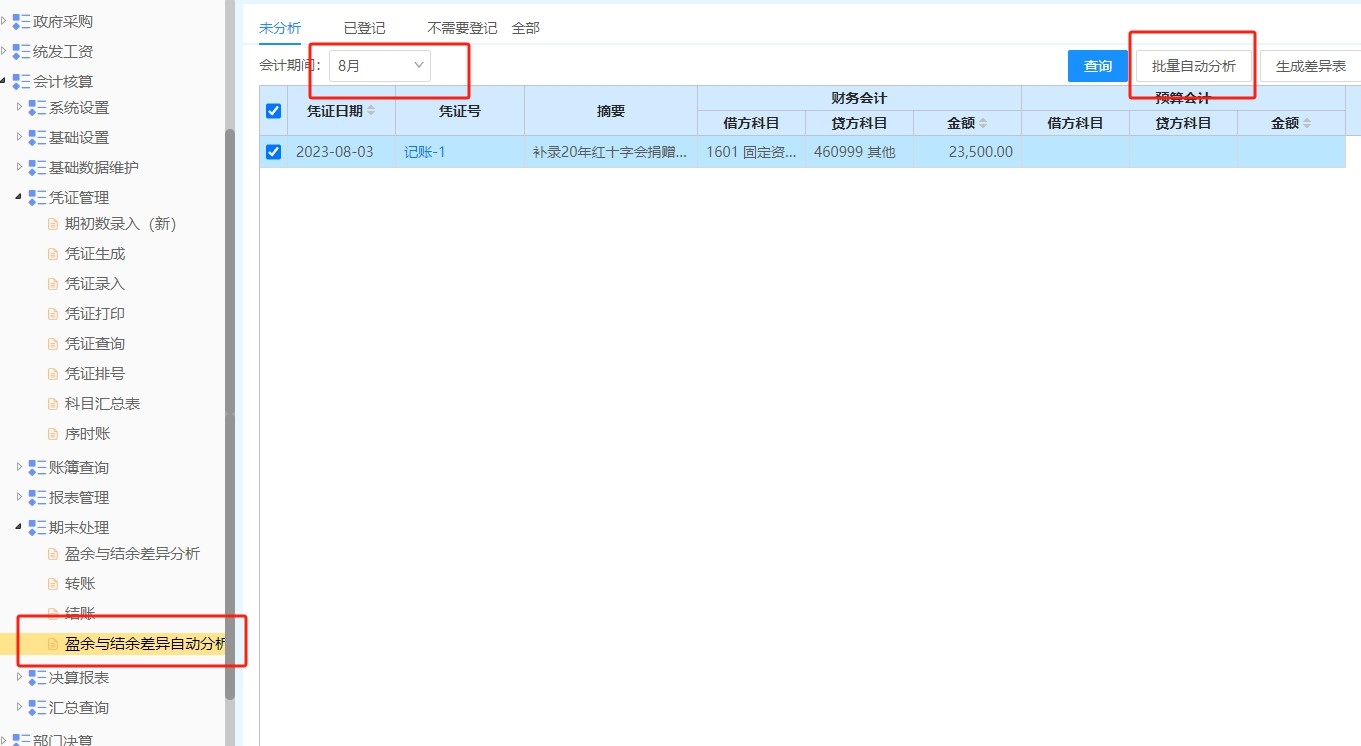Click the document icon beside 凭证排号
Screen dimensions: 1361x746
pos(54,374)
